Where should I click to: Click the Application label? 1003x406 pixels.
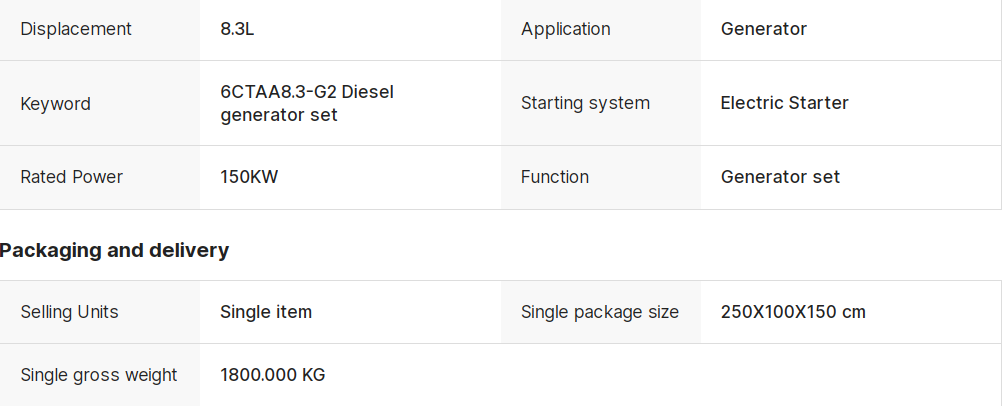pos(565,29)
